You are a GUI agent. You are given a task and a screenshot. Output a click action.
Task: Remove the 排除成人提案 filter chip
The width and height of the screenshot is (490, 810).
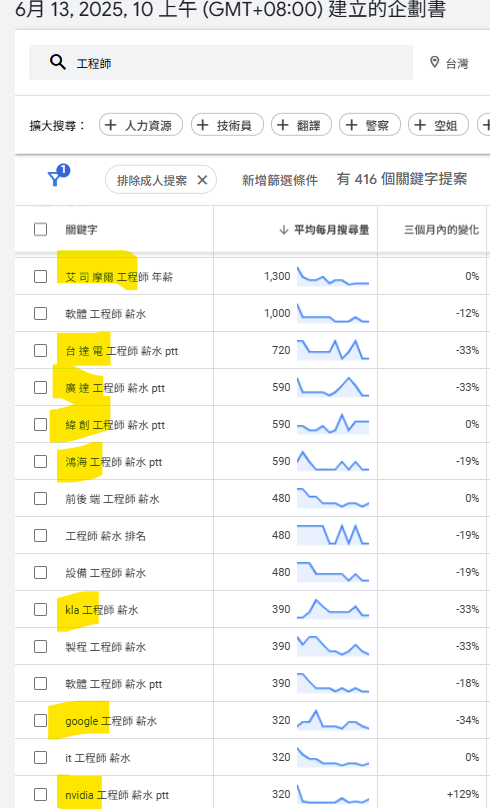pyautogui.click(x=202, y=180)
